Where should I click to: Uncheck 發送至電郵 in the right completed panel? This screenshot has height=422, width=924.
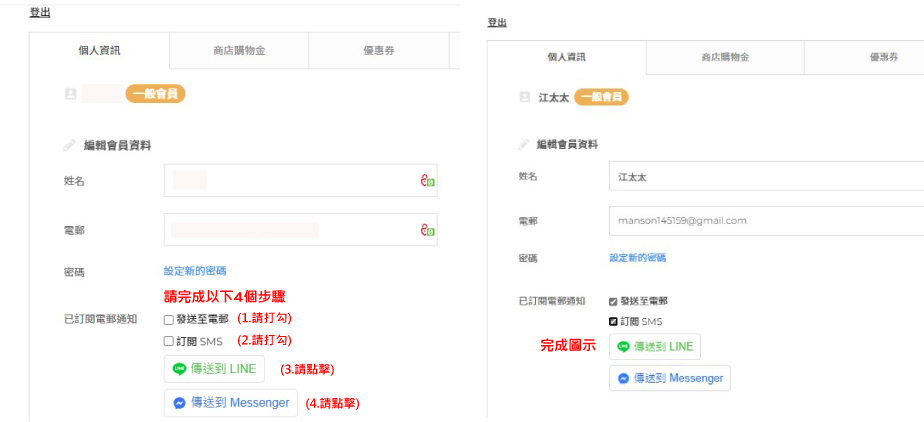click(613, 301)
